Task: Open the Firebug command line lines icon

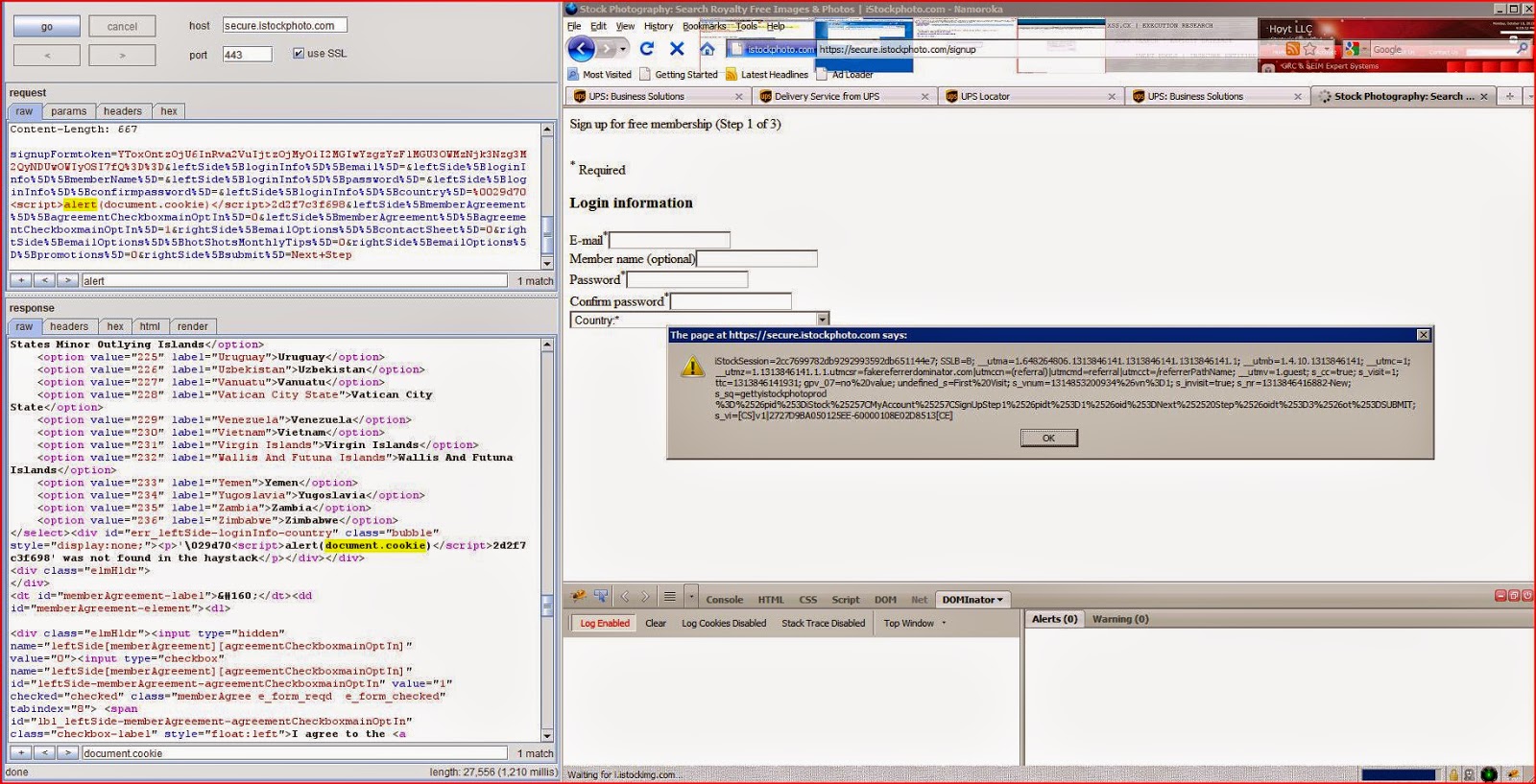Action: coord(670,597)
